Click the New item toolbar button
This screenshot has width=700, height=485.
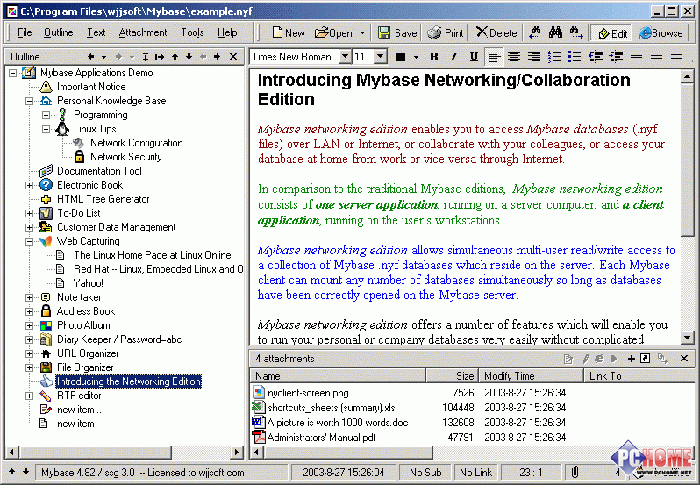(x=288, y=33)
